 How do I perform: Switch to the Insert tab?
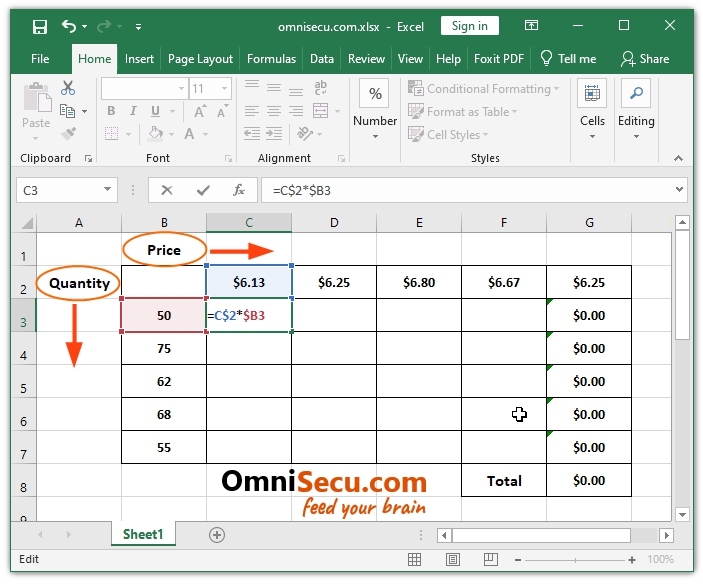[139, 59]
